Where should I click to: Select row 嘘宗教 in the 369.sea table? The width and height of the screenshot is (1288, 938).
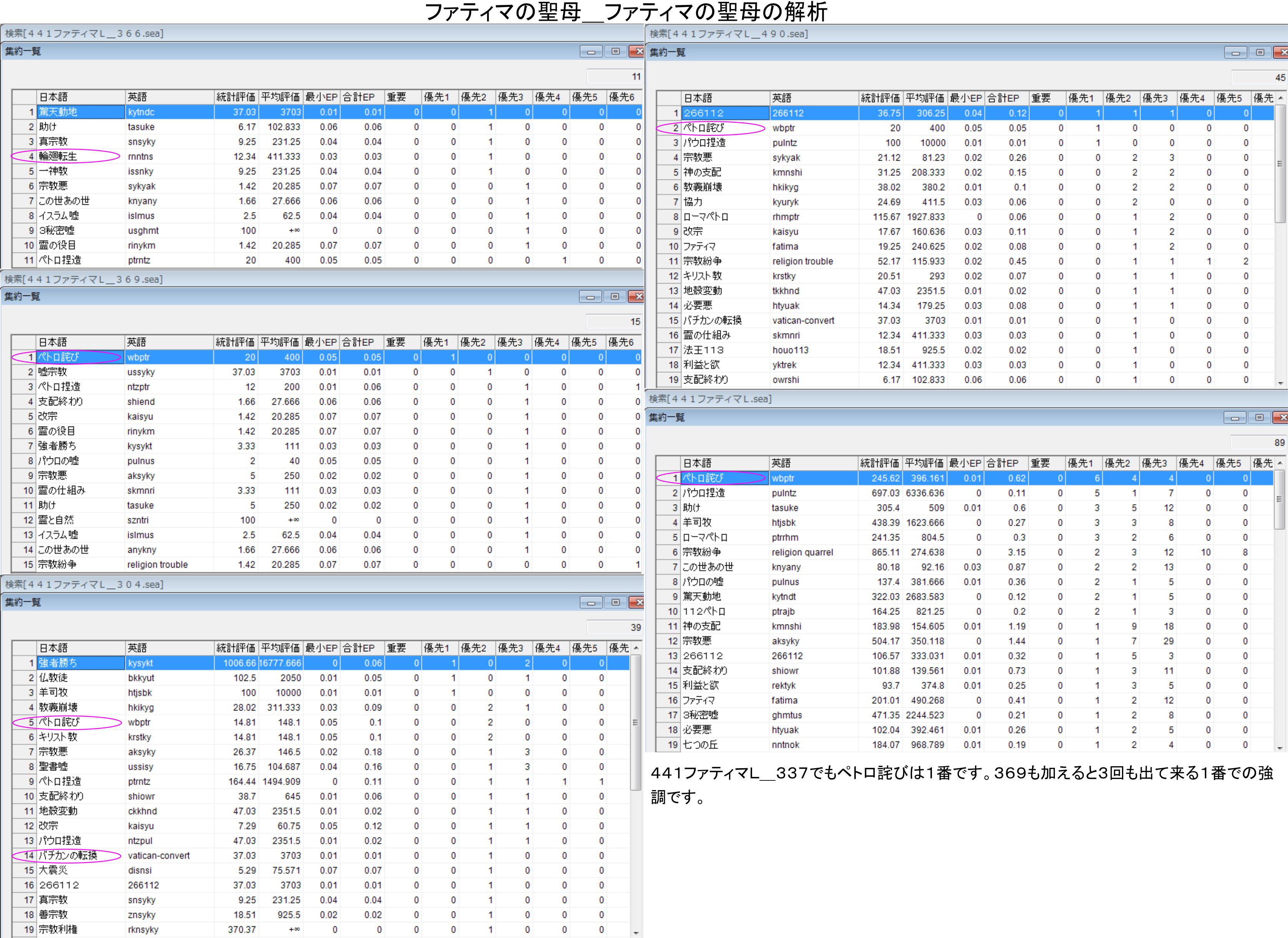tap(327, 372)
